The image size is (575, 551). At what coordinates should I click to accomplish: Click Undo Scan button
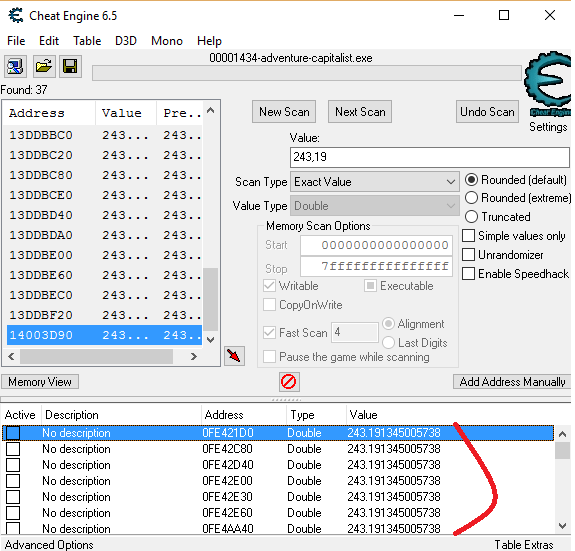coord(487,111)
